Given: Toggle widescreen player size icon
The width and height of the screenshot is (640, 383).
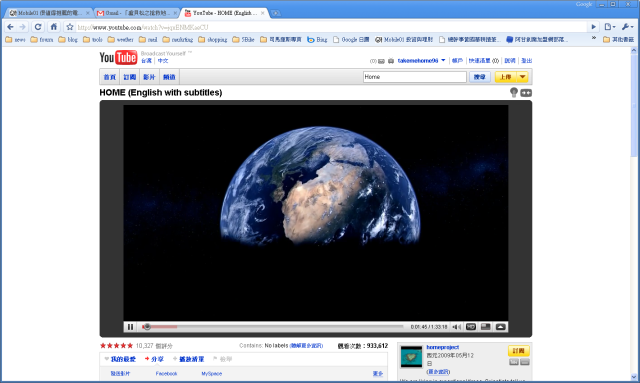Looking at the screenshot, I should tap(526, 93).
